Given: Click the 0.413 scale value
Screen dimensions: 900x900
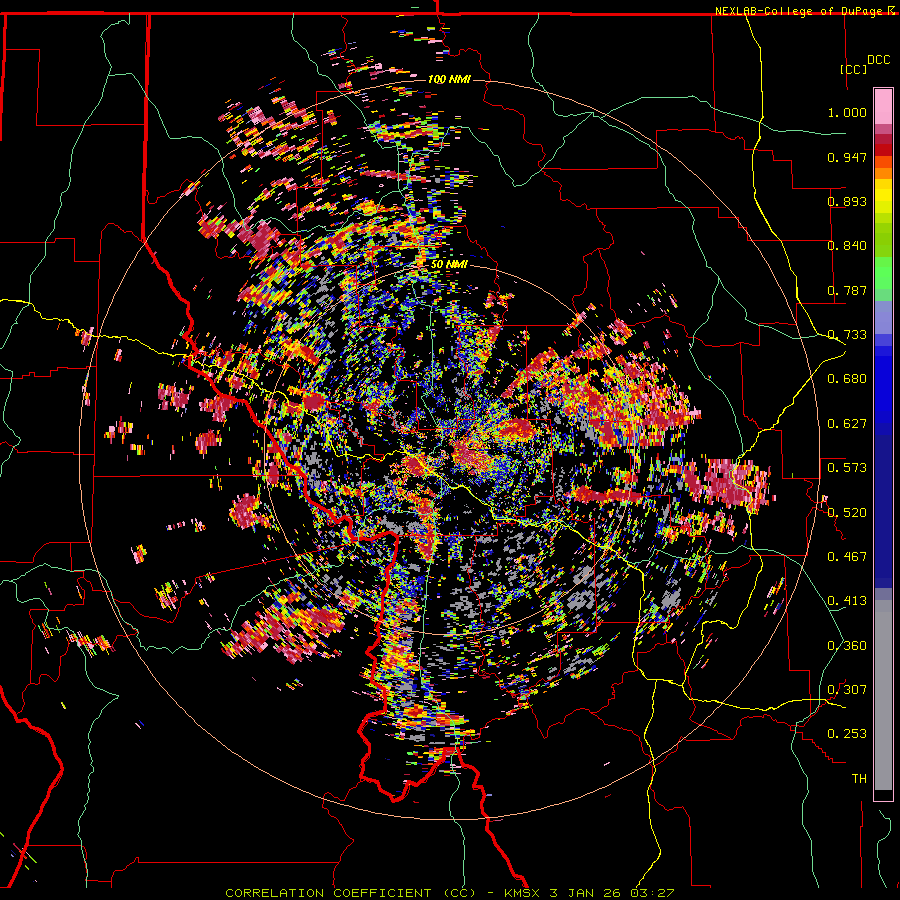Looking at the screenshot, I should (x=847, y=601).
